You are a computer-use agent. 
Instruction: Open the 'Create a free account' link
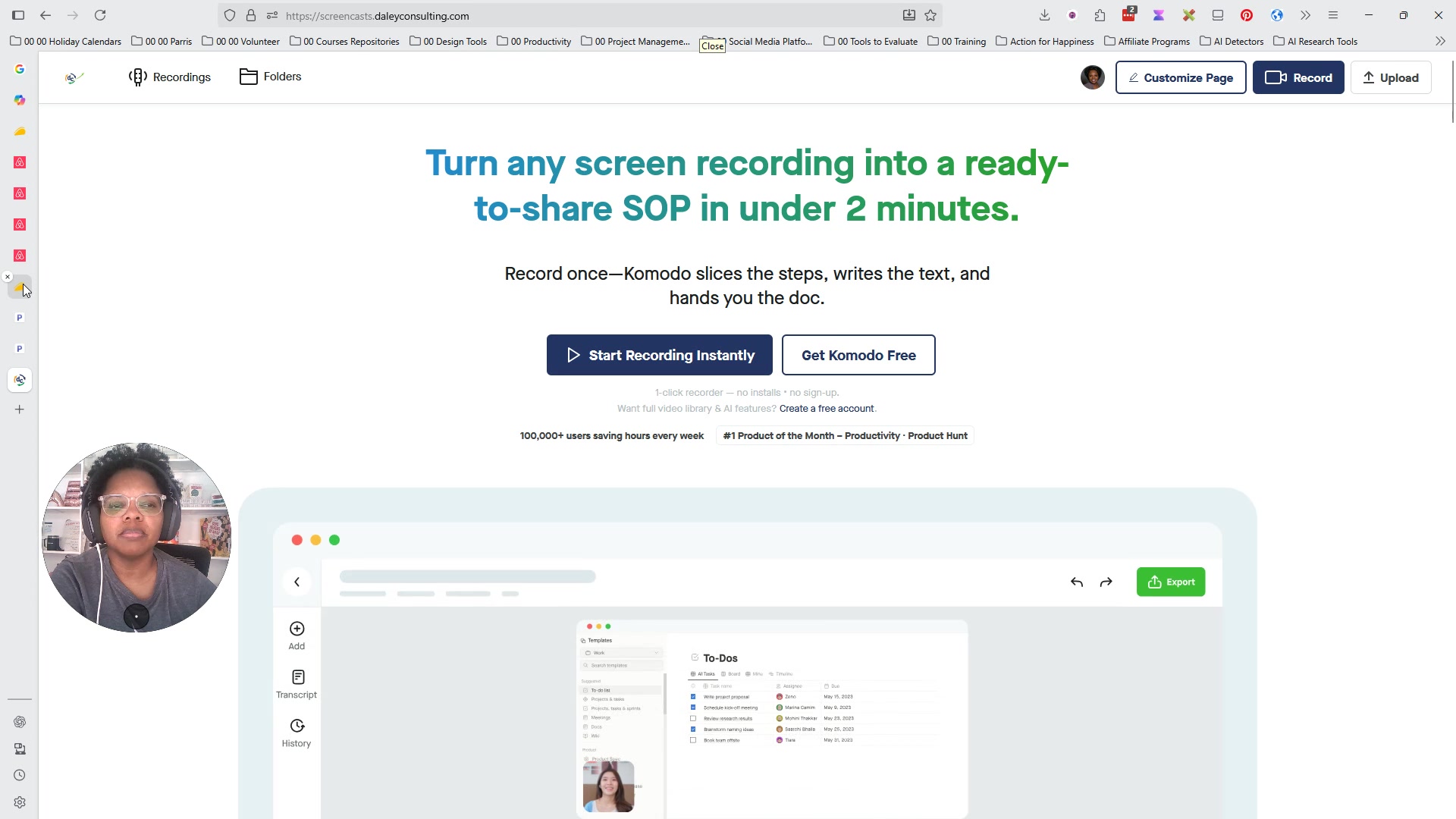[x=827, y=409]
